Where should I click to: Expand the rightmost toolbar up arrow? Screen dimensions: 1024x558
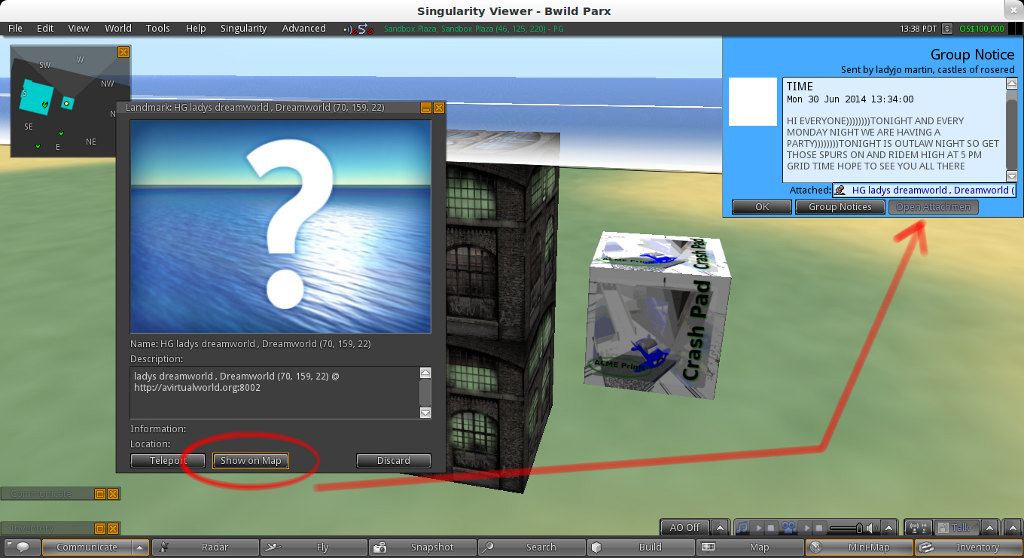(1013, 527)
